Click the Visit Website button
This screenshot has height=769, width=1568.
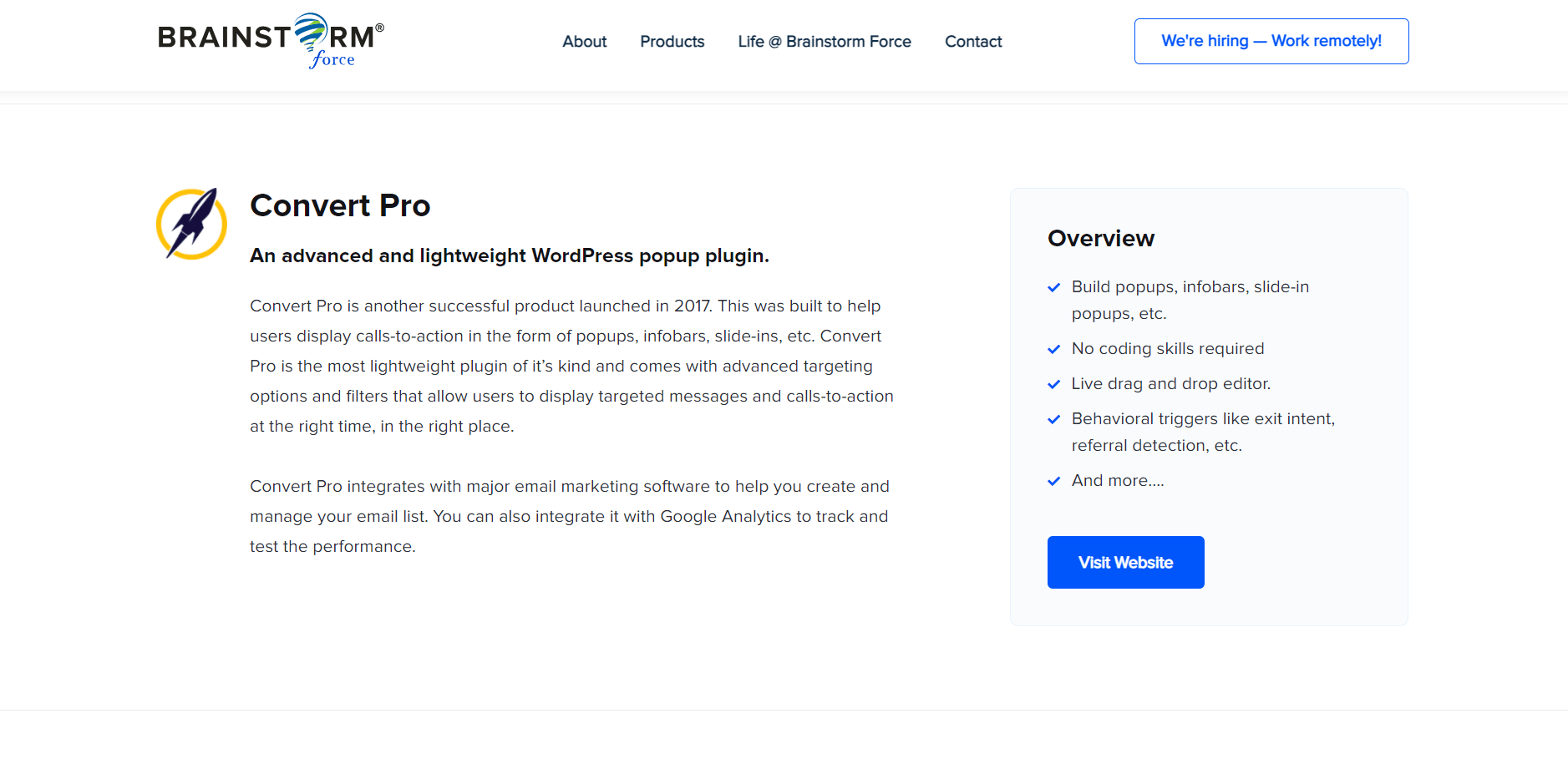pyautogui.click(x=1125, y=562)
